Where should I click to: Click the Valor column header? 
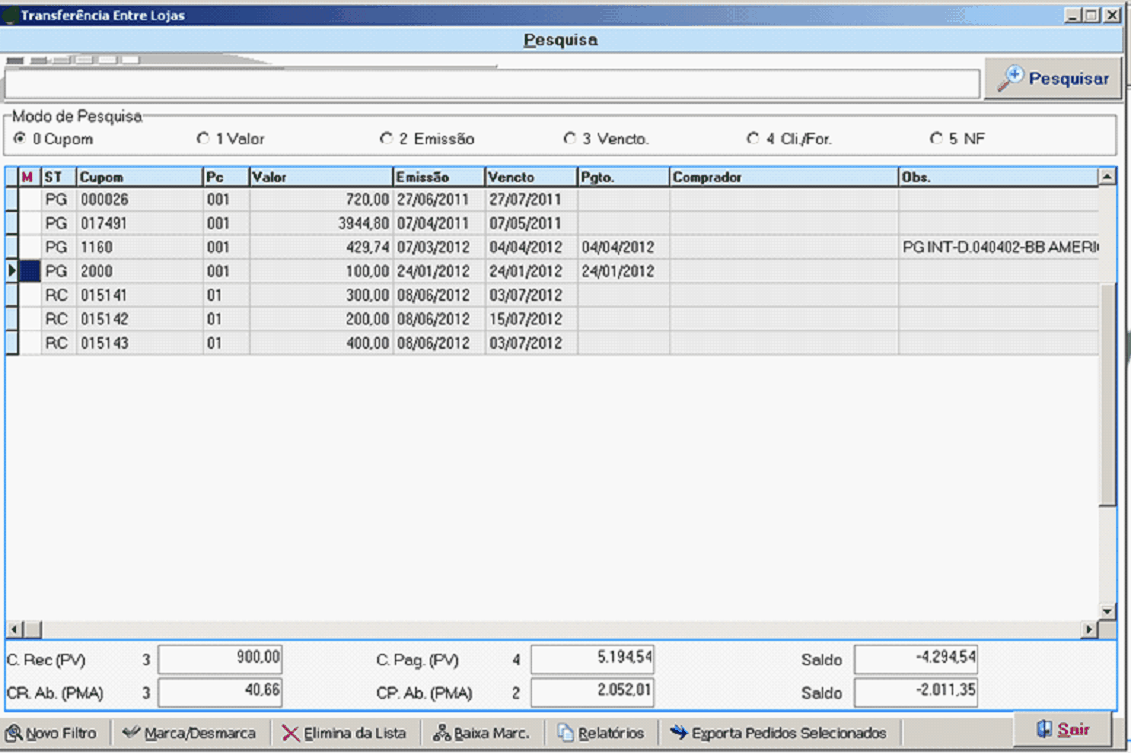coord(320,177)
